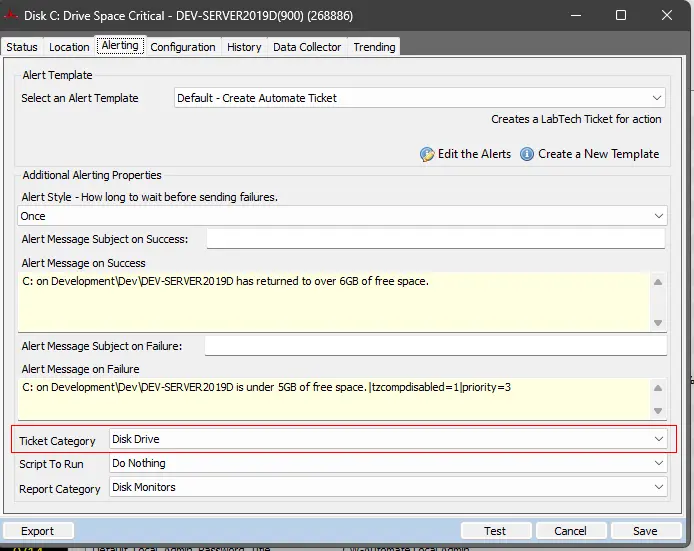
Task: Click the up arrow of the Success message scrollbar
Action: pyautogui.click(x=658, y=282)
